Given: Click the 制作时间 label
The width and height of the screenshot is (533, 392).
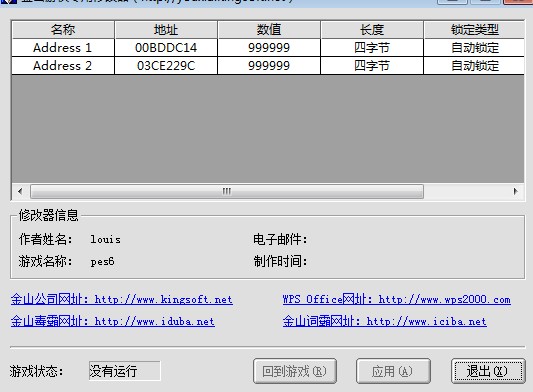Looking at the screenshot, I should coord(280,261).
